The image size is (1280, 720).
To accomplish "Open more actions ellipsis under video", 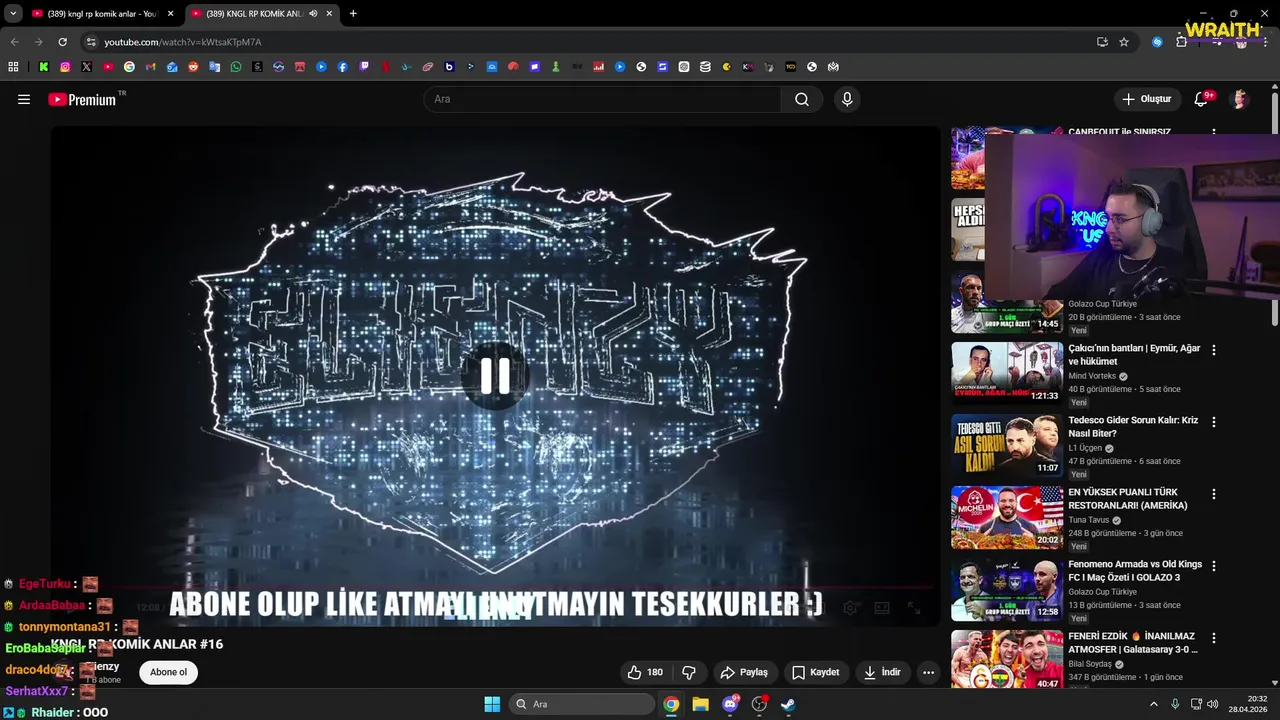I will click(x=928, y=672).
